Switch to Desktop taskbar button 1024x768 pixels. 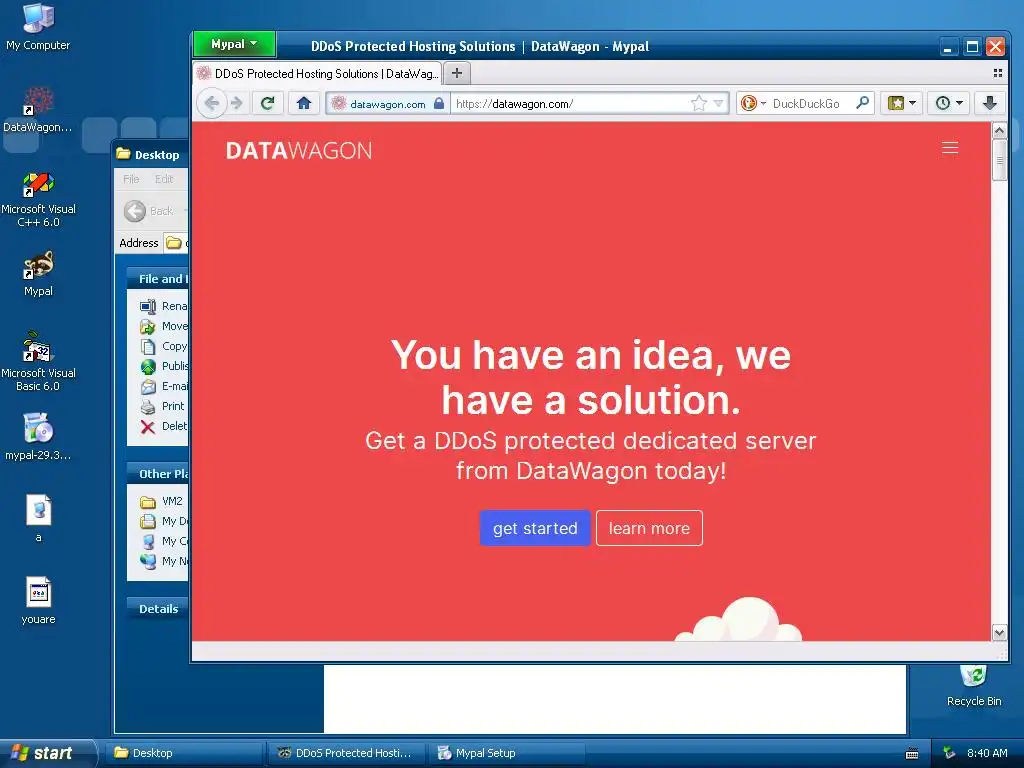pos(186,753)
